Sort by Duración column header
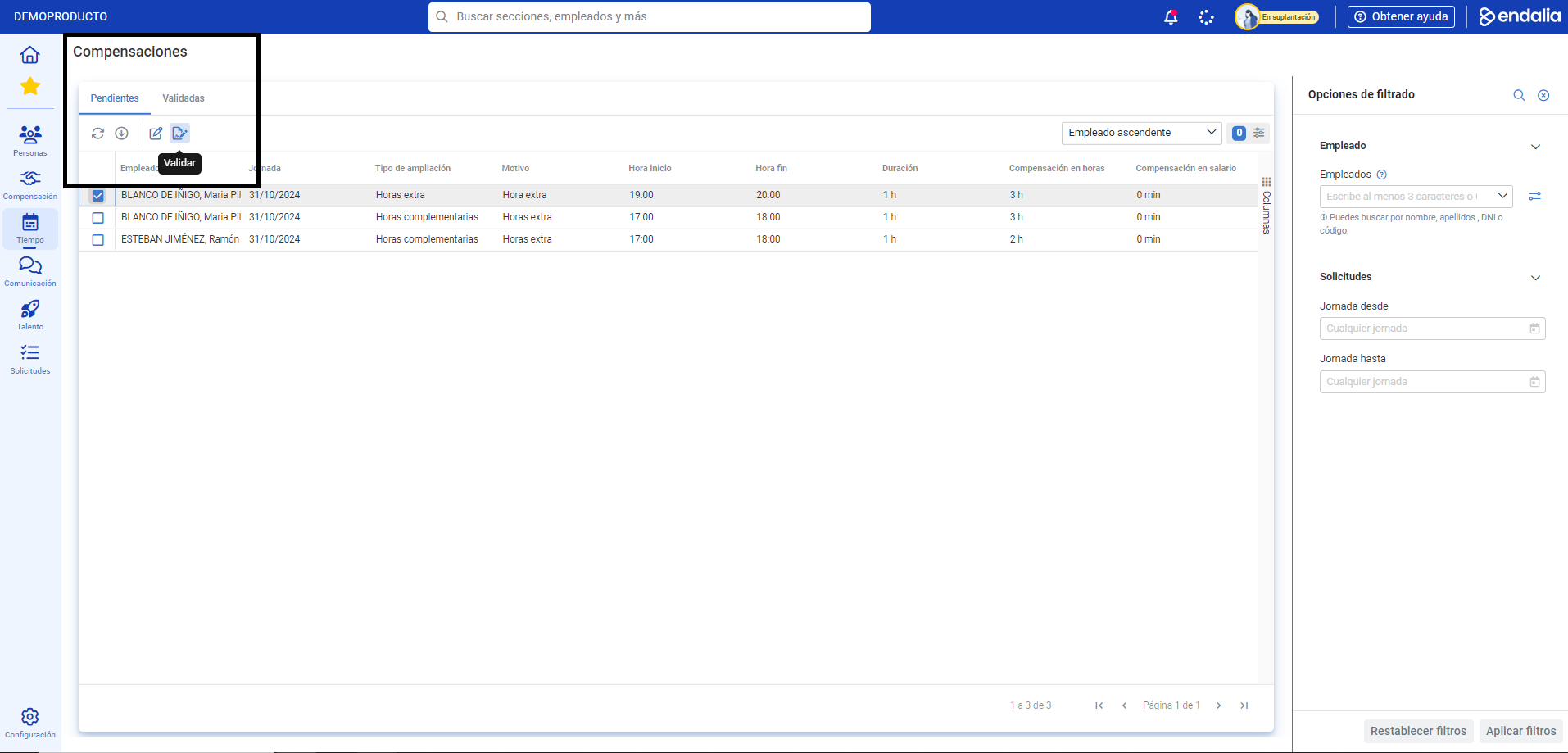Screen dimensions: 1568x753 [900, 169]
